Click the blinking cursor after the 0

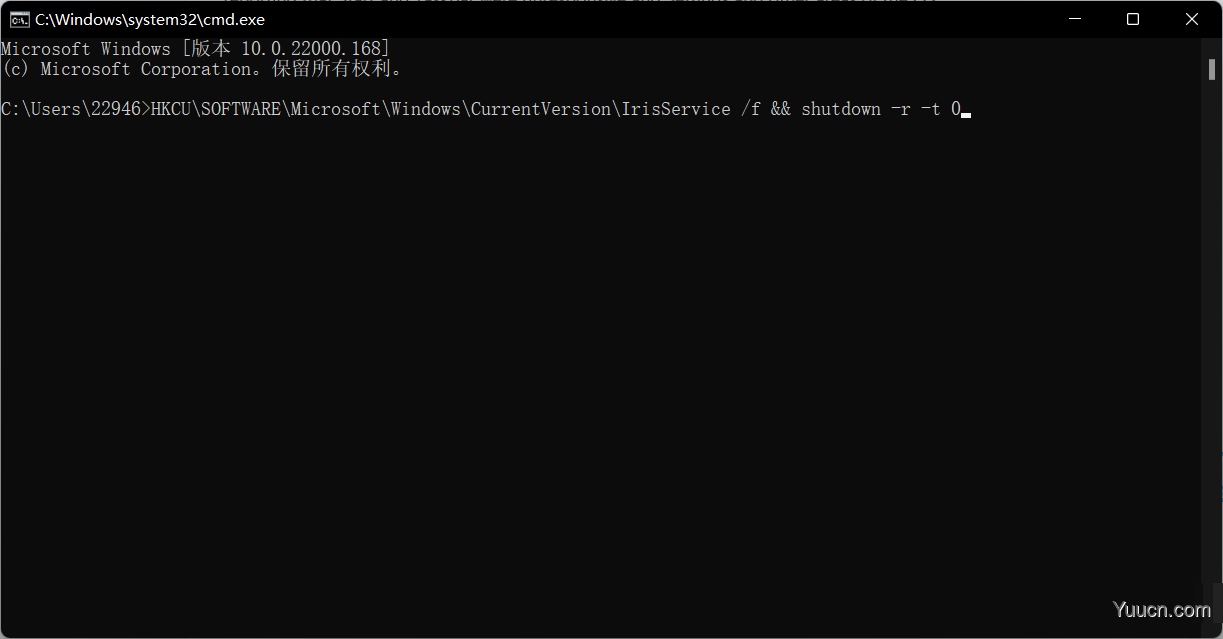(966, 115)
